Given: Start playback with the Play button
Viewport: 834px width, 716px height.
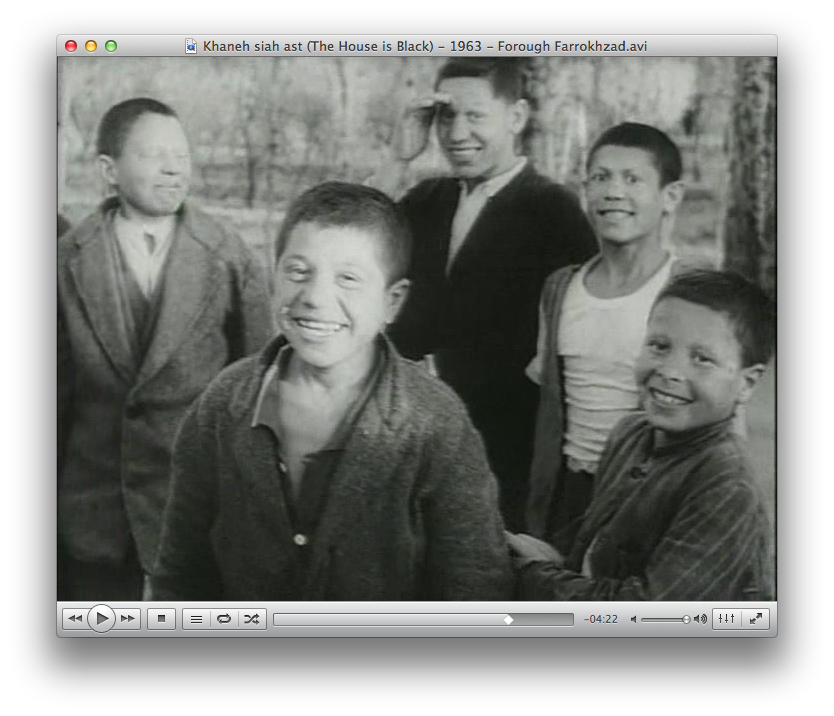Looking at the screenshot, I should 102,619.
